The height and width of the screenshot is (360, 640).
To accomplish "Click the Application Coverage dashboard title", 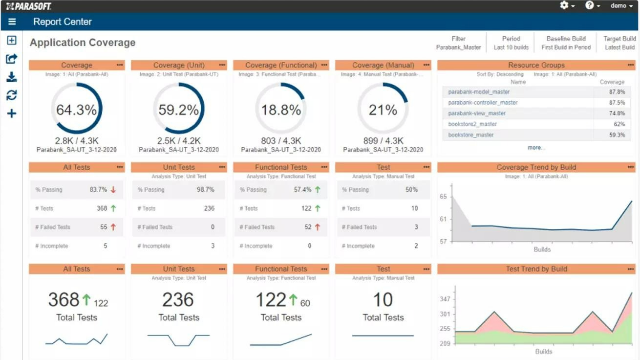I will coord(82,42).
